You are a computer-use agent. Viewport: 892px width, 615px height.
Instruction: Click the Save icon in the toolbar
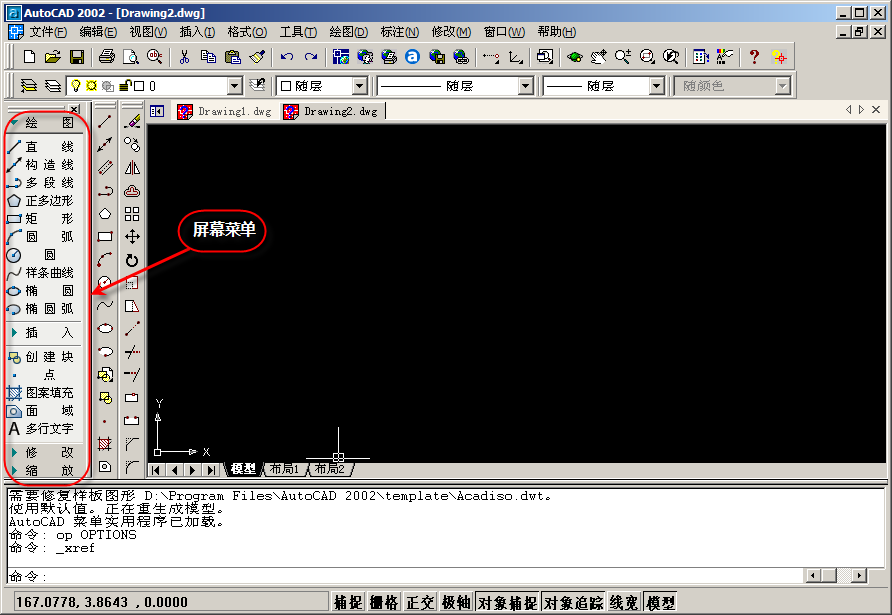coord(76,57)
